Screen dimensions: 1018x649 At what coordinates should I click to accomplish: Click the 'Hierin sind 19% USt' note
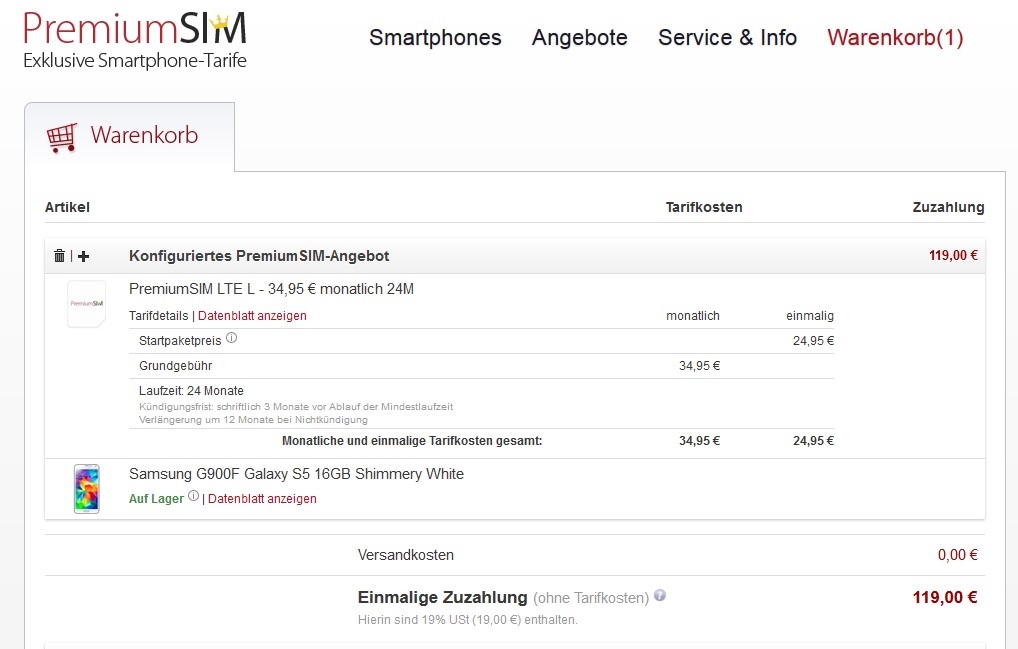tap(467, 620)
